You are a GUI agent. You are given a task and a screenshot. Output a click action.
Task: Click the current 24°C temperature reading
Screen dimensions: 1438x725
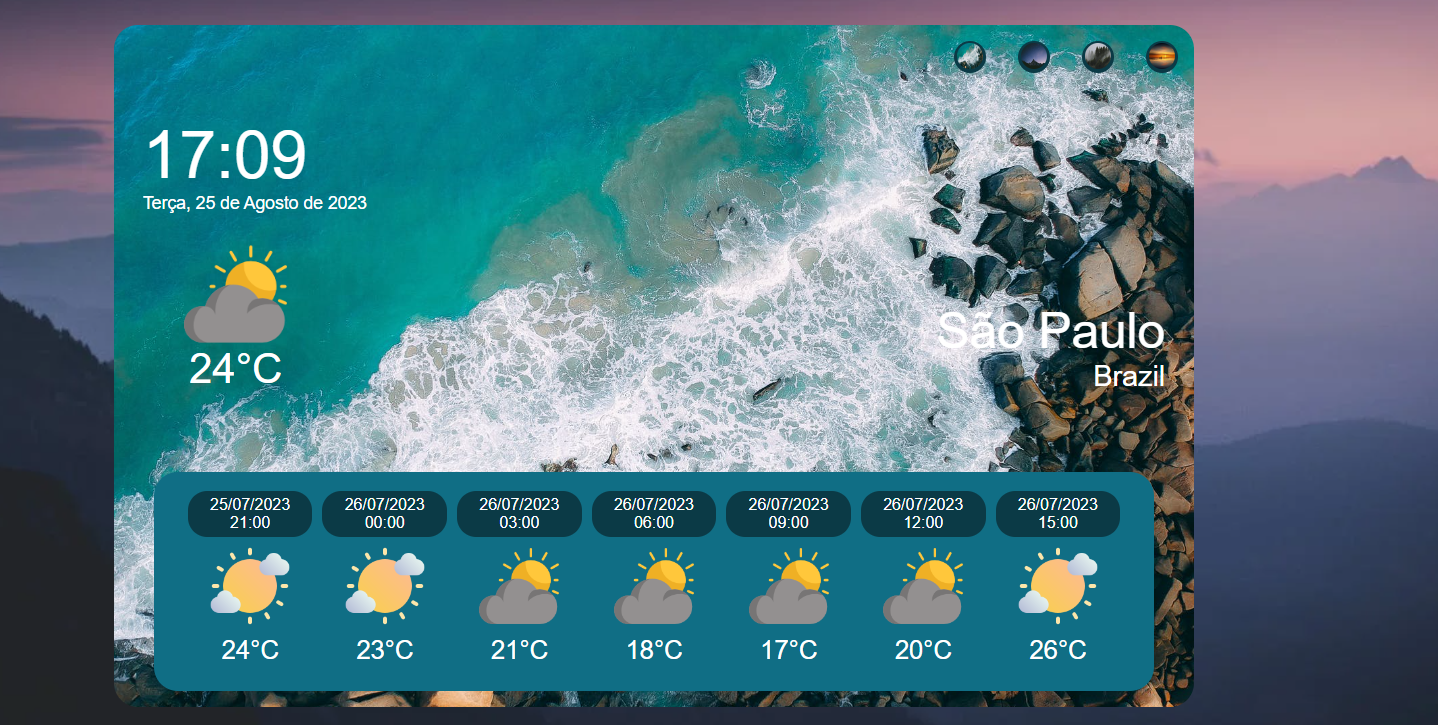pyautogui.click(x=235, y=370)
